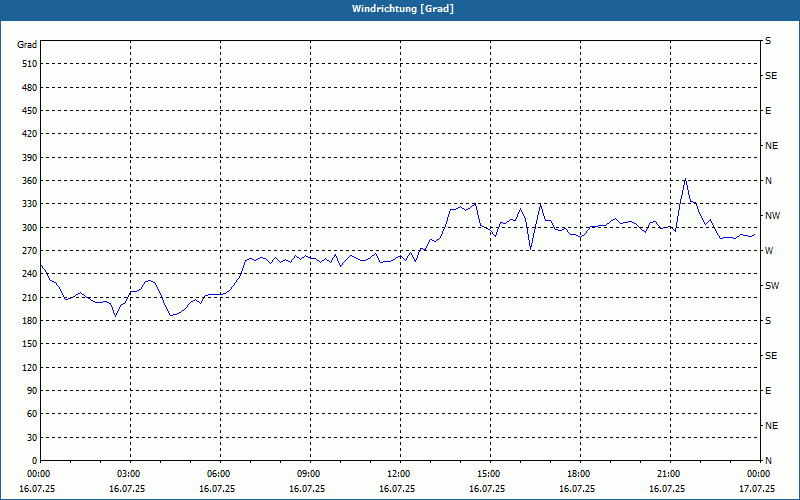Click the 12:00 time label
Screen dimensions: 800x500
(400, 474)
